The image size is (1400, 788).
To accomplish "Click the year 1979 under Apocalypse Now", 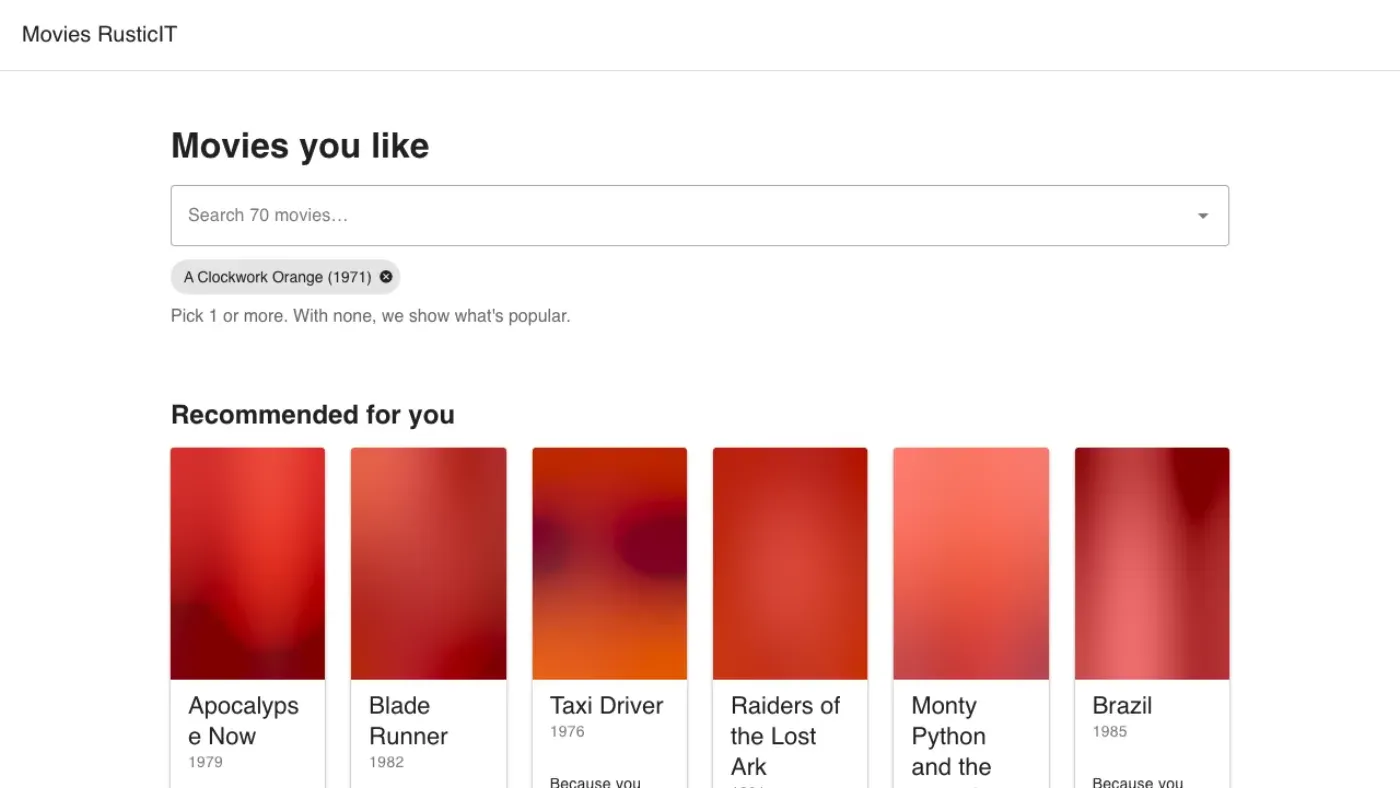I will tap(205, 762).
